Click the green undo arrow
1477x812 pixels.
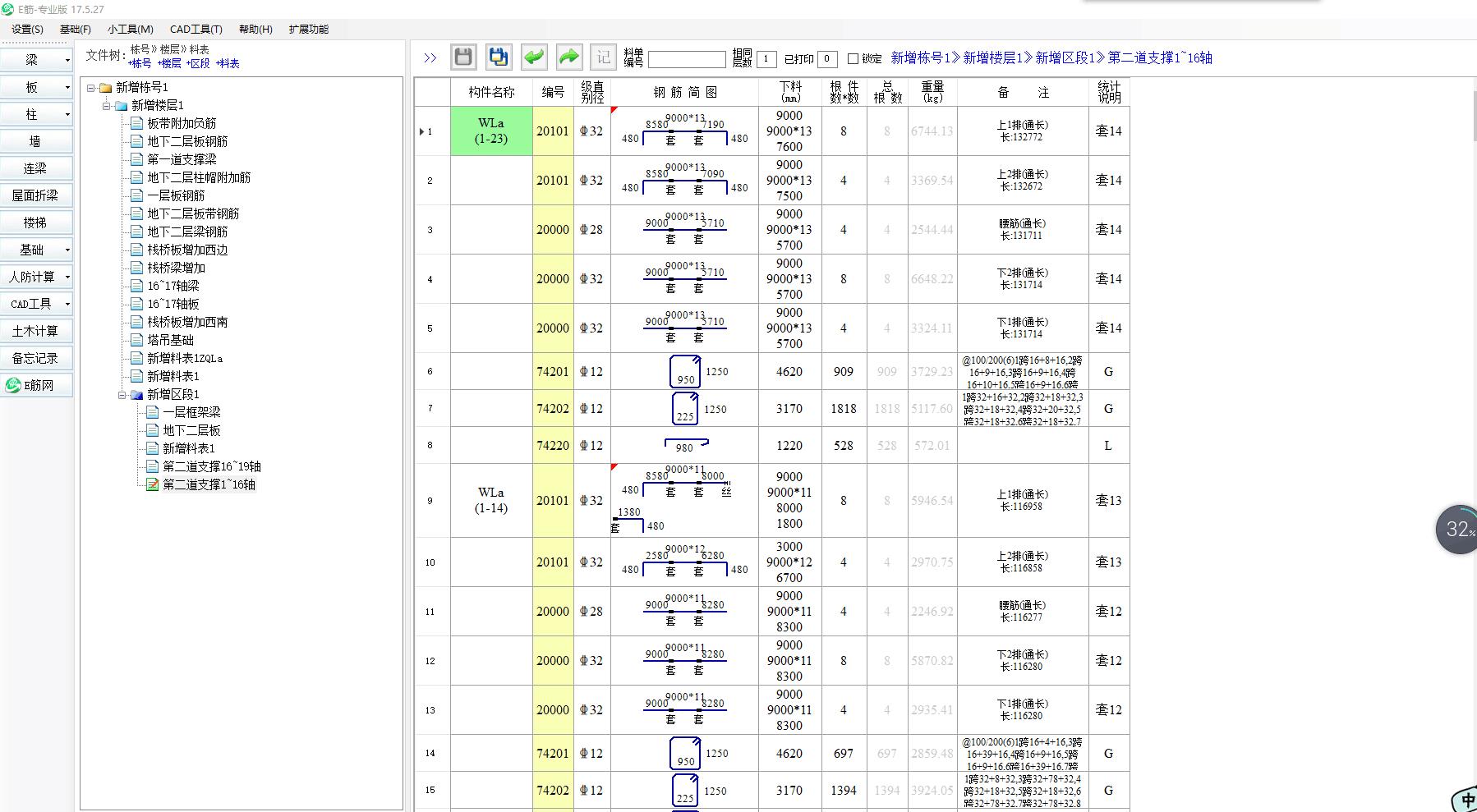click(x=534, y=57)
